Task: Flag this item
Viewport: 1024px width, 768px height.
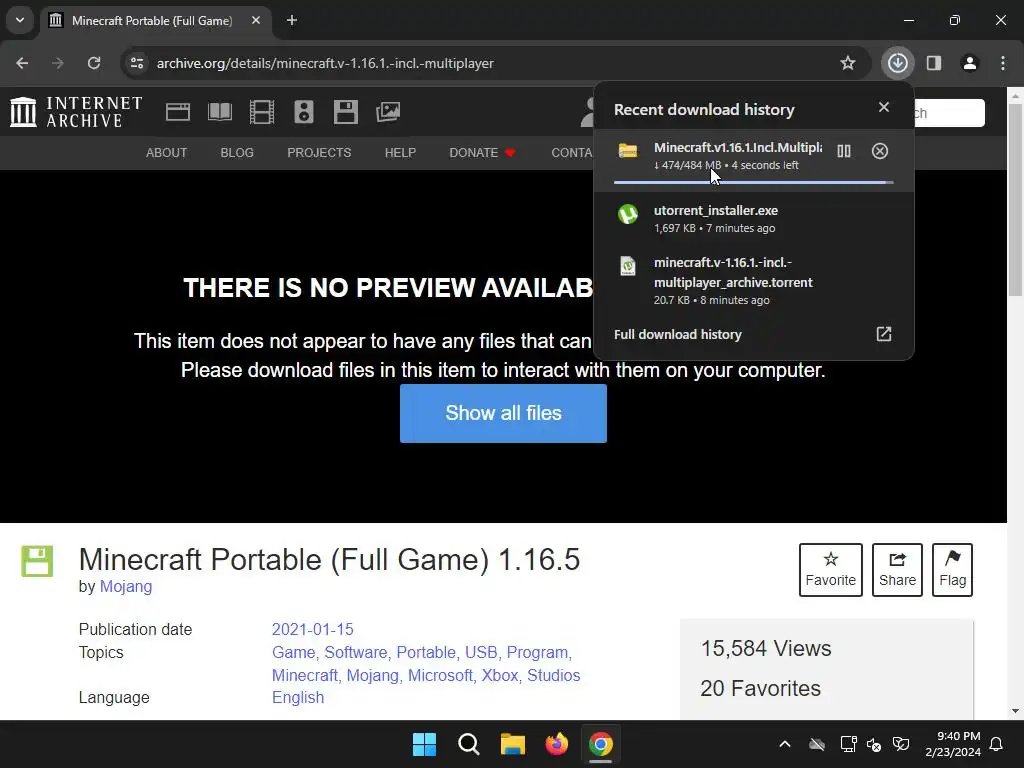Action: coord(952,570)
